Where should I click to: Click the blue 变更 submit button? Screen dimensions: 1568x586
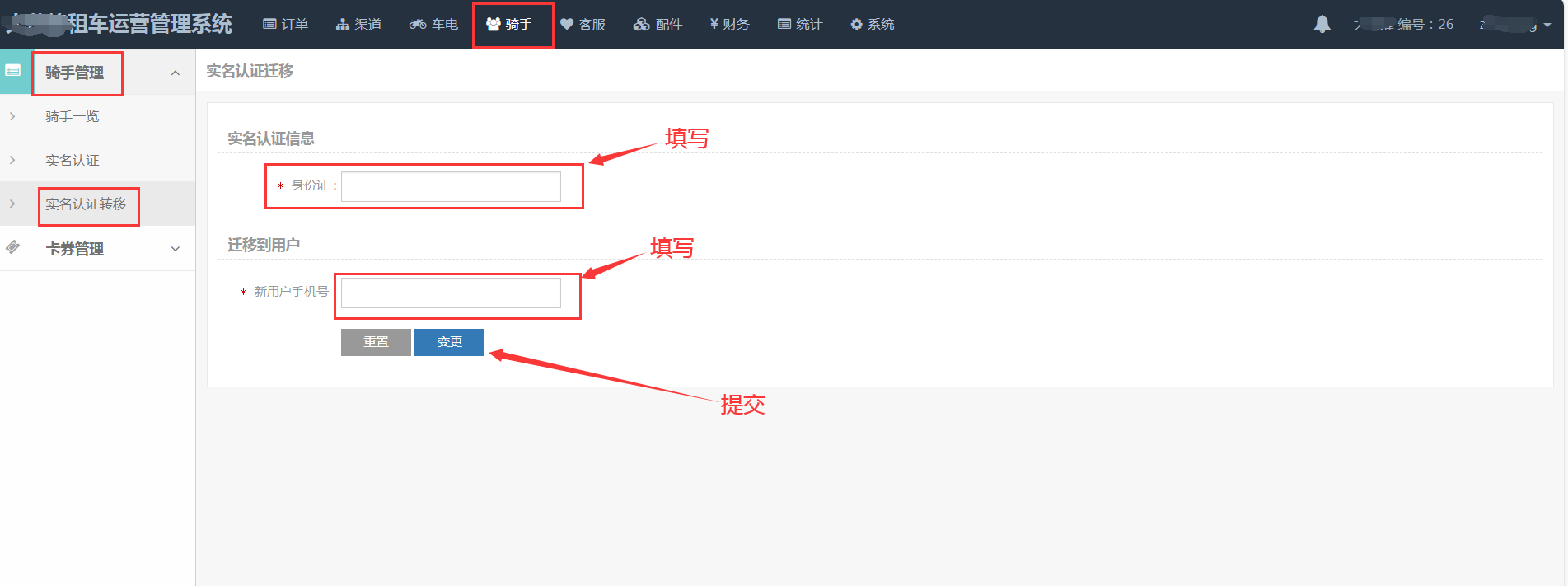449,342
